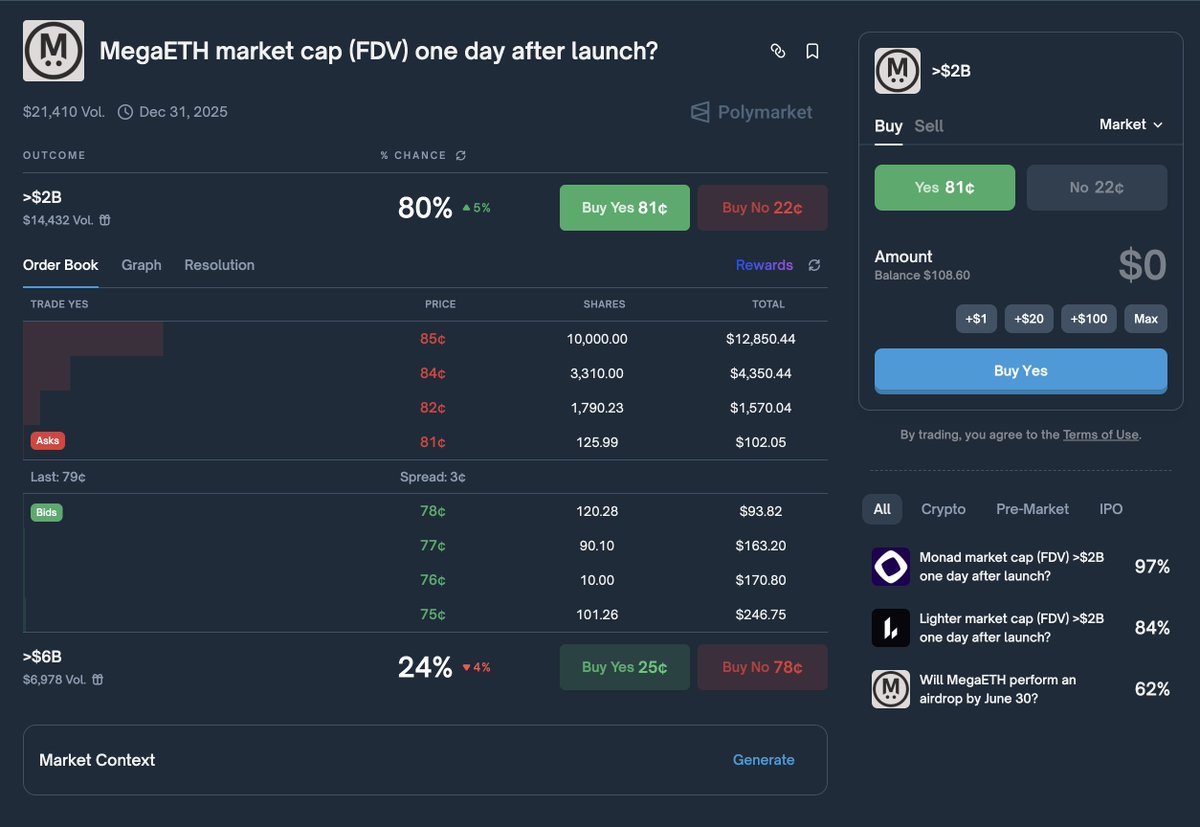Collapse the >$2B outcome row
Screen dimensions: 1200x827
coord(425,207)
